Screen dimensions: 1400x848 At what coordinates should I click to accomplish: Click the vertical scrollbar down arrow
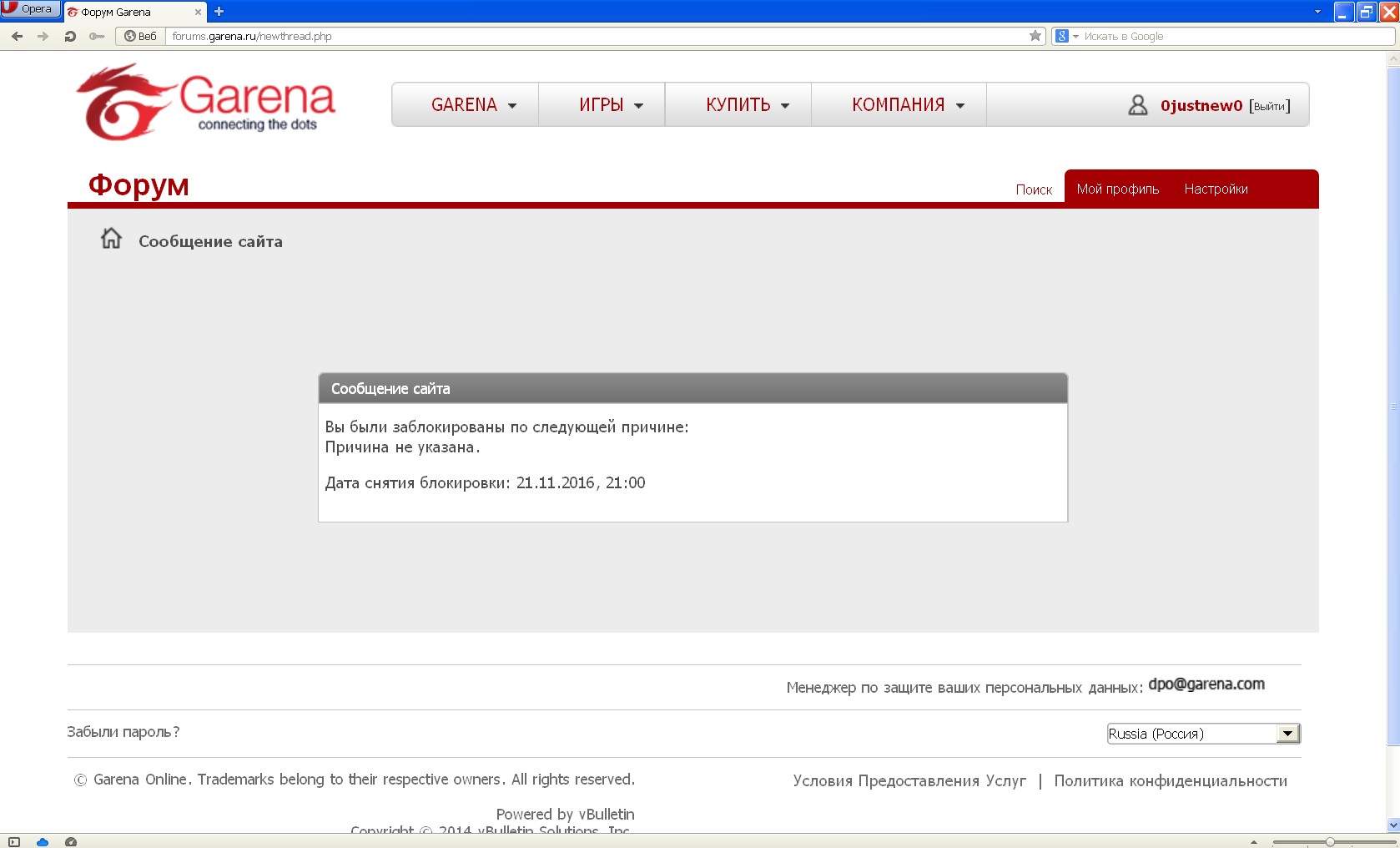click(1392, 825)
